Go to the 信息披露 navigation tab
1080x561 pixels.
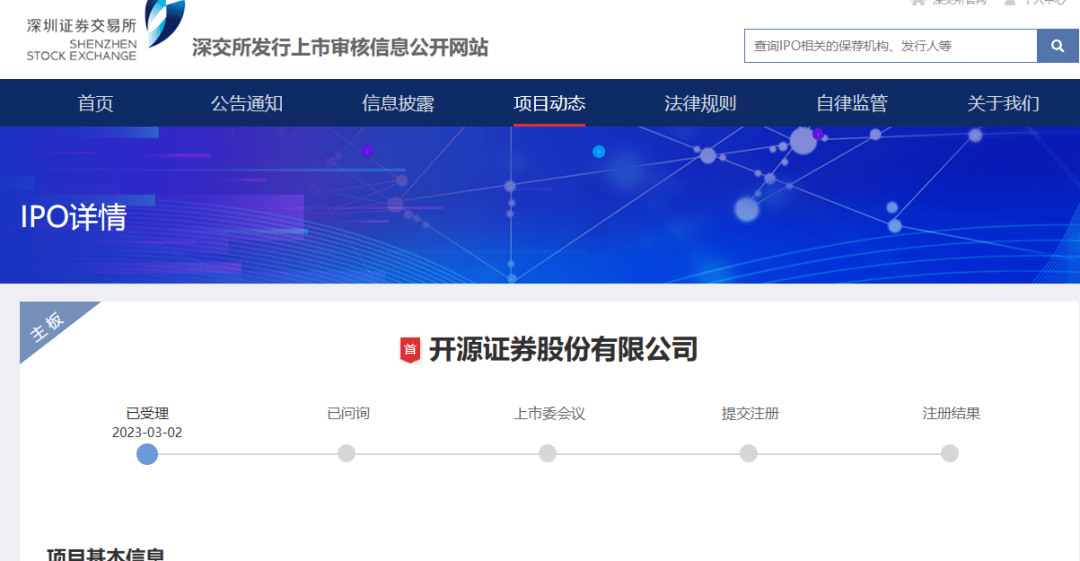point(398,104)
